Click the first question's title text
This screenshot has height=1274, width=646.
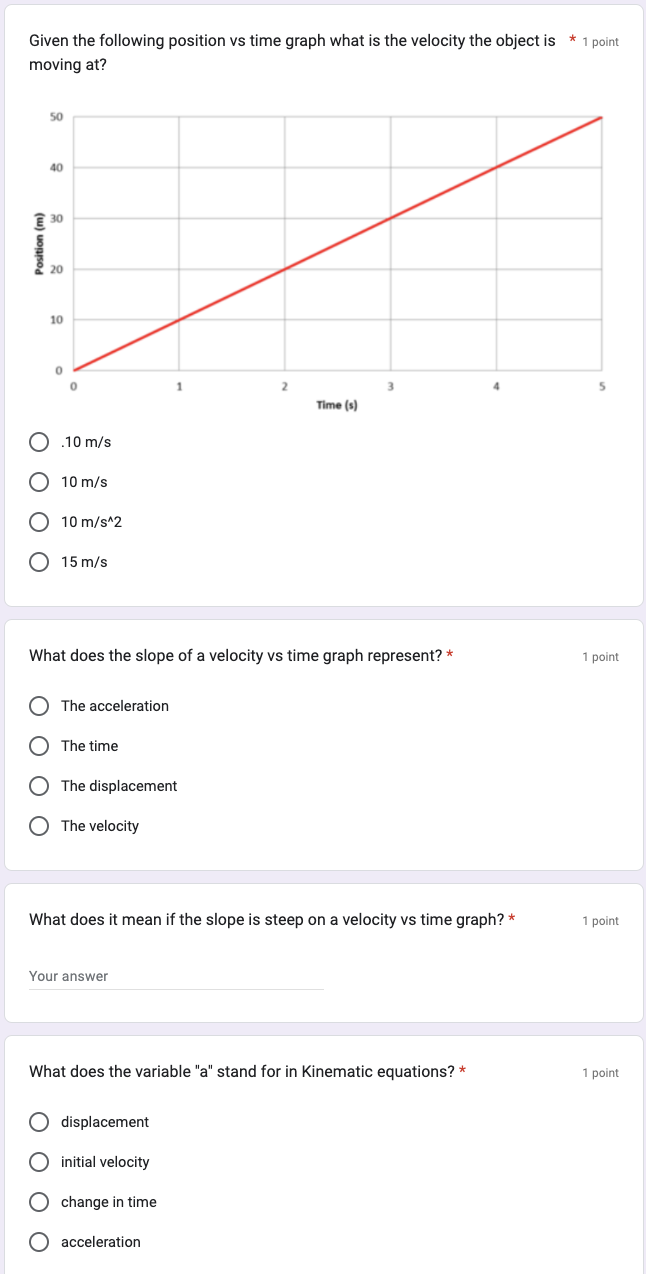coord(290,52)
